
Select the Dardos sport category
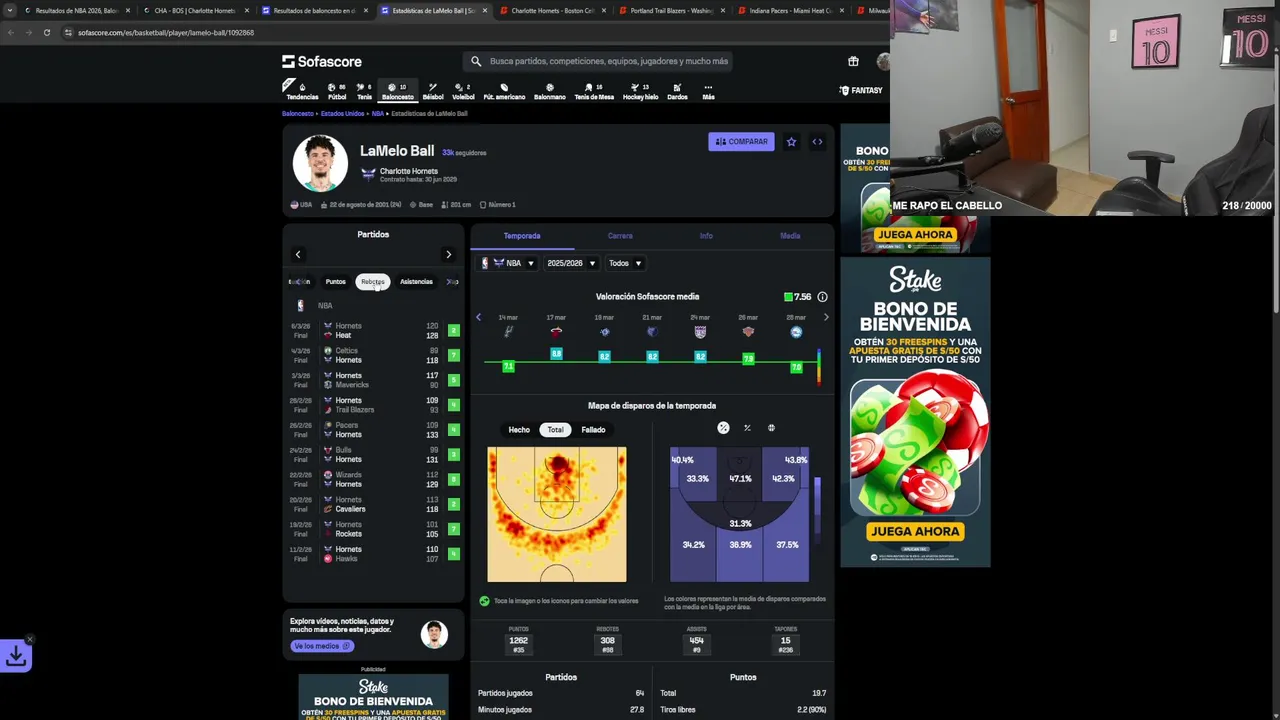677,91
